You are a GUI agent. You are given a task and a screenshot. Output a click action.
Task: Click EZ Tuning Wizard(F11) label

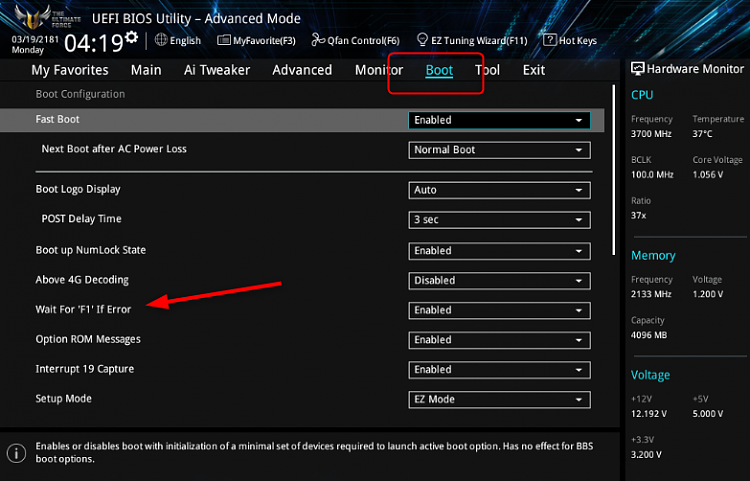(x=479, y=41)
